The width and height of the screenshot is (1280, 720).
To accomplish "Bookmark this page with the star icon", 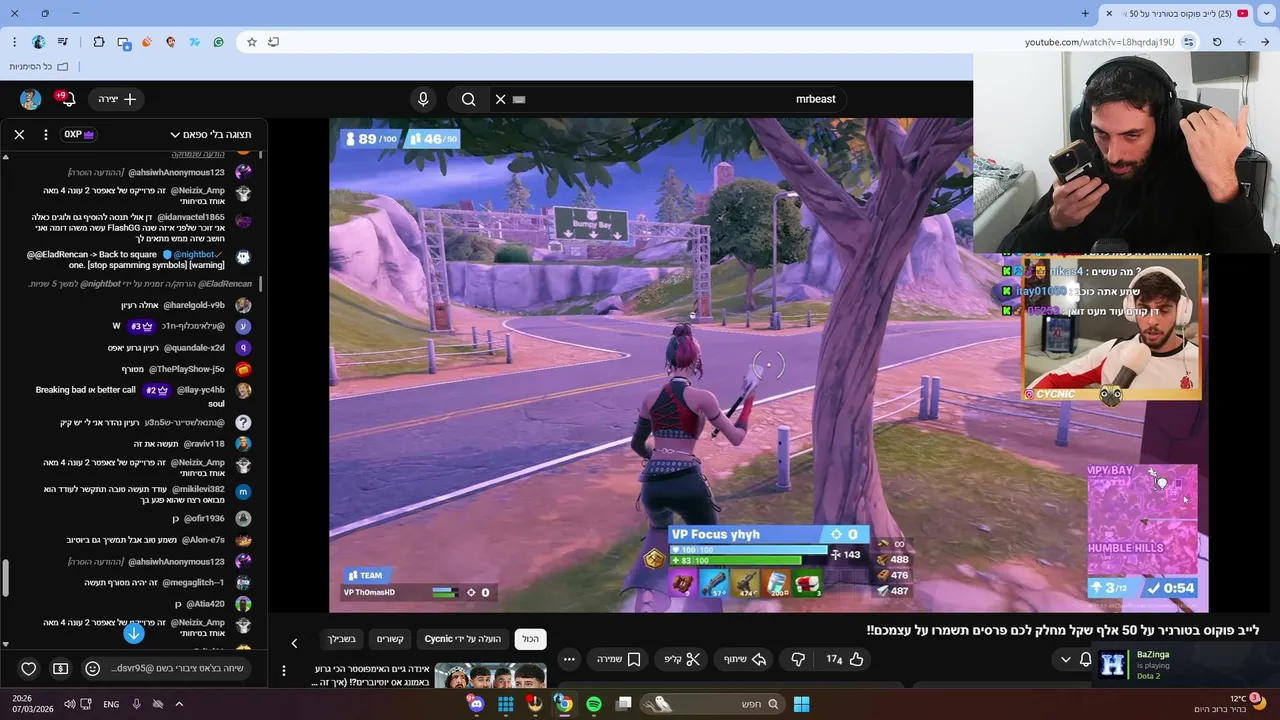I will [x=252, y=42].
